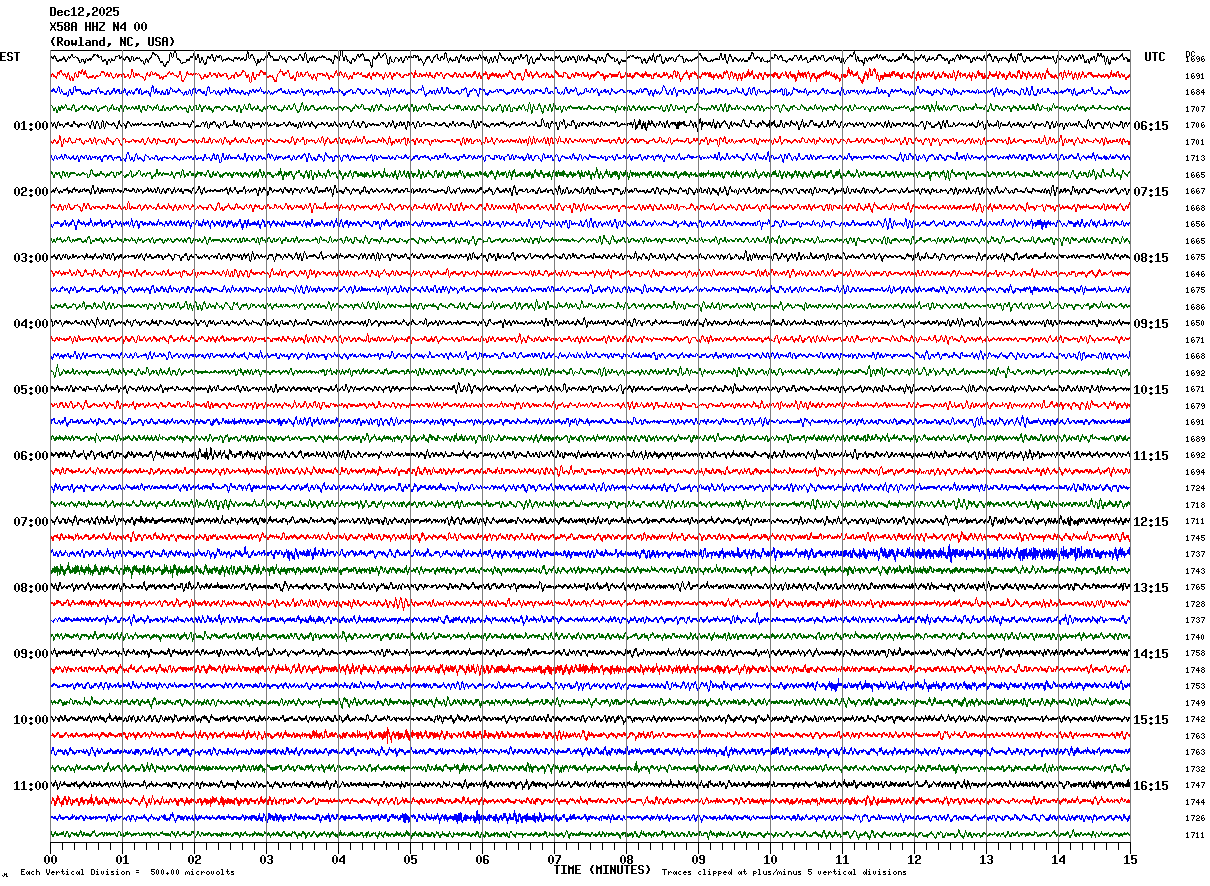This screenshot has height=886, width=1210.
Task: Click the TIME (MINUTES) axis title
Action: click(x=602, y=870)
